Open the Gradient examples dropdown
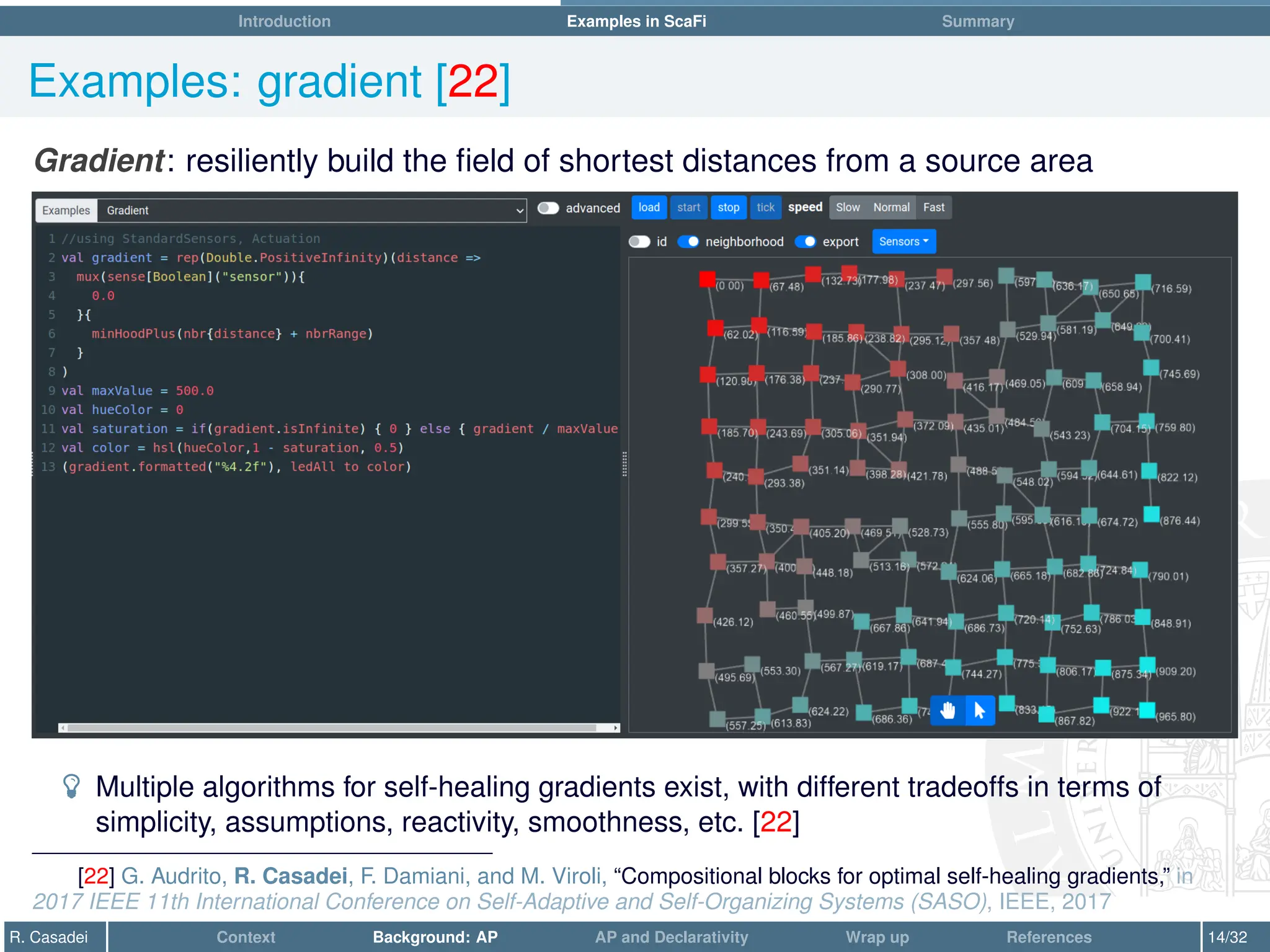This screenshot has height=952, width=1270. point(313,211)
